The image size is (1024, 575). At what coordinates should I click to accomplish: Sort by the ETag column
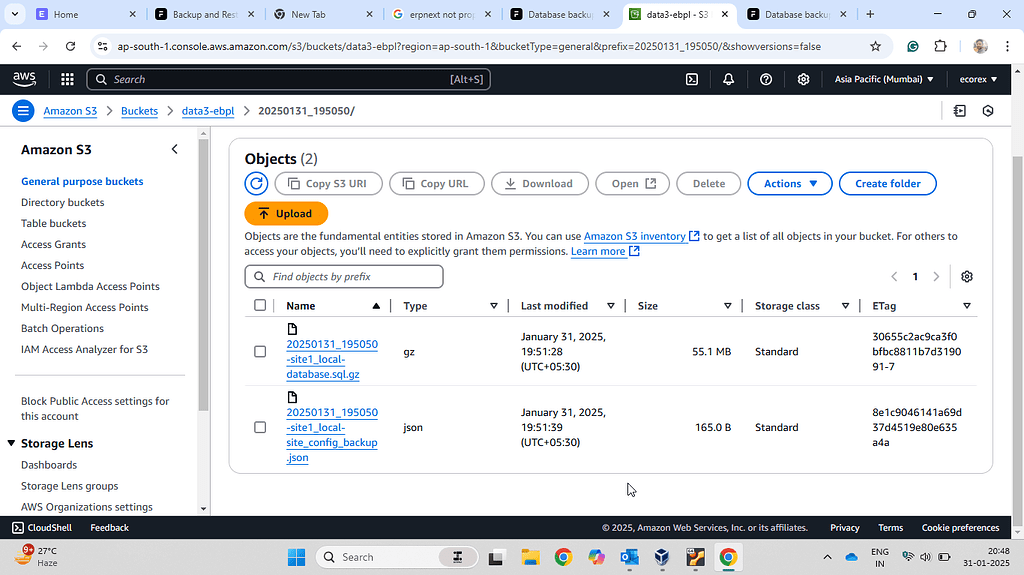[x=967, y=306]
